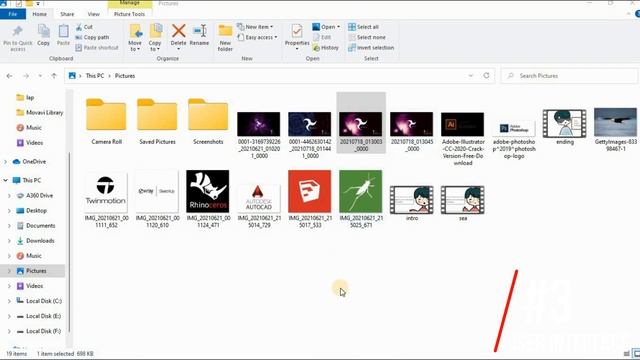The height and width of the screenshot is (360, 640).
Task: Expand the OneDrive tree node
Action: pos(5,162)
